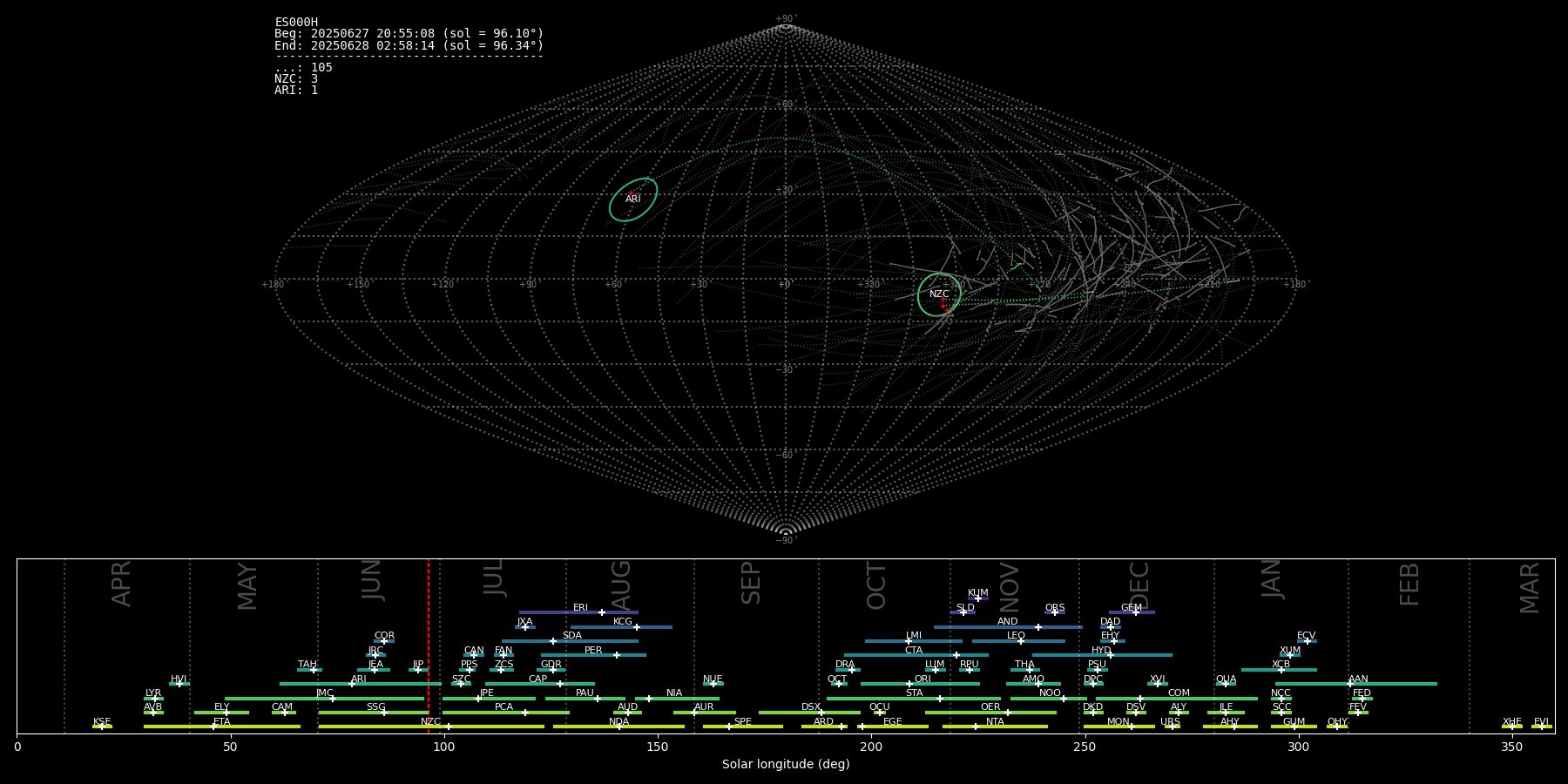Click the '+180' longitude label at map's left edge

(273, 284)
